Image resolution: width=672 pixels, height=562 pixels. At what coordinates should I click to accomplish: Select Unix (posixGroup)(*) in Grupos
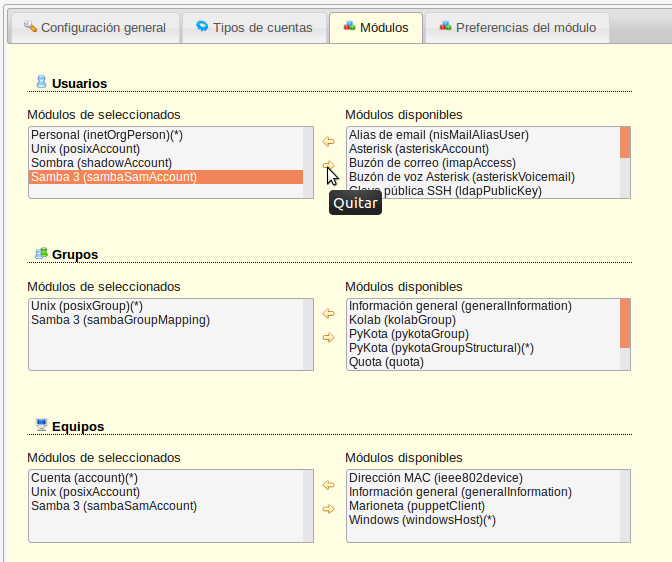(166, 306)
